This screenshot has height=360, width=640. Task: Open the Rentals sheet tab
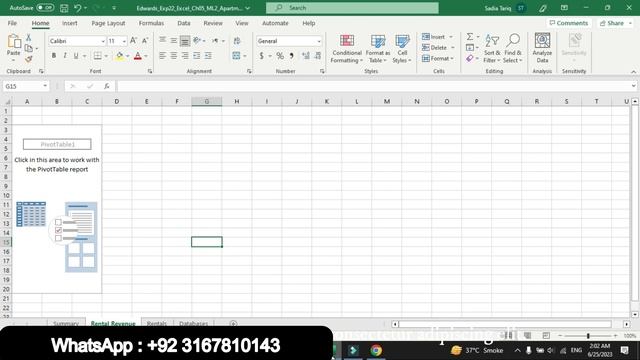[x=157, y=323]
